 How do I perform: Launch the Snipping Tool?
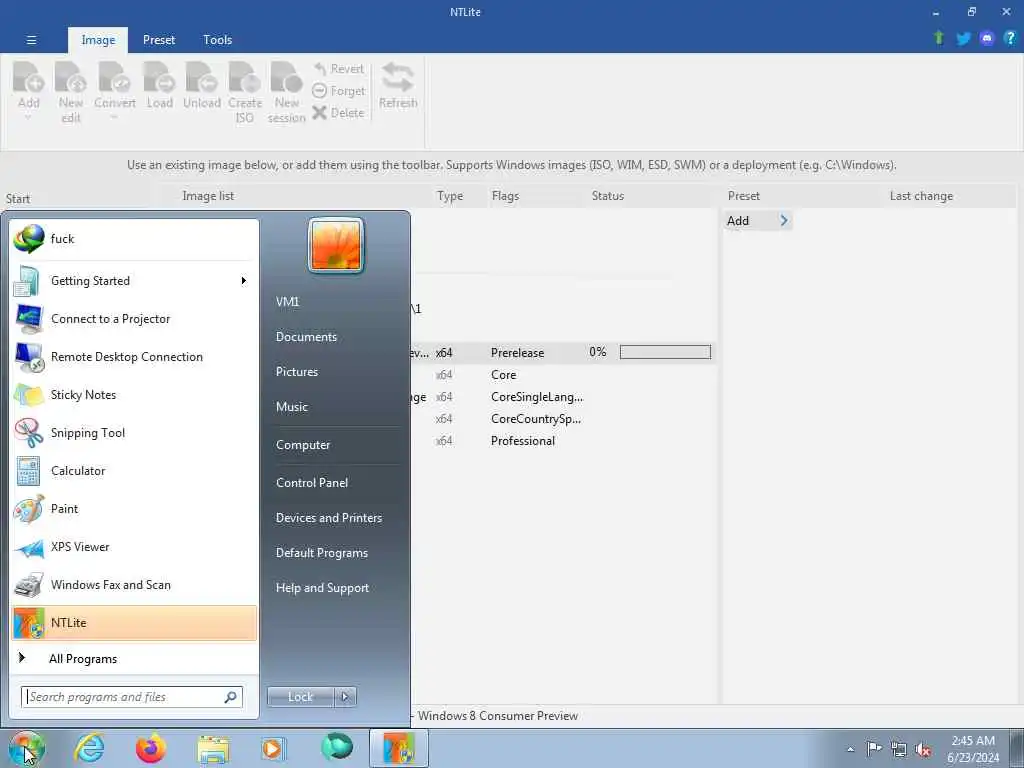pos(134,432)
